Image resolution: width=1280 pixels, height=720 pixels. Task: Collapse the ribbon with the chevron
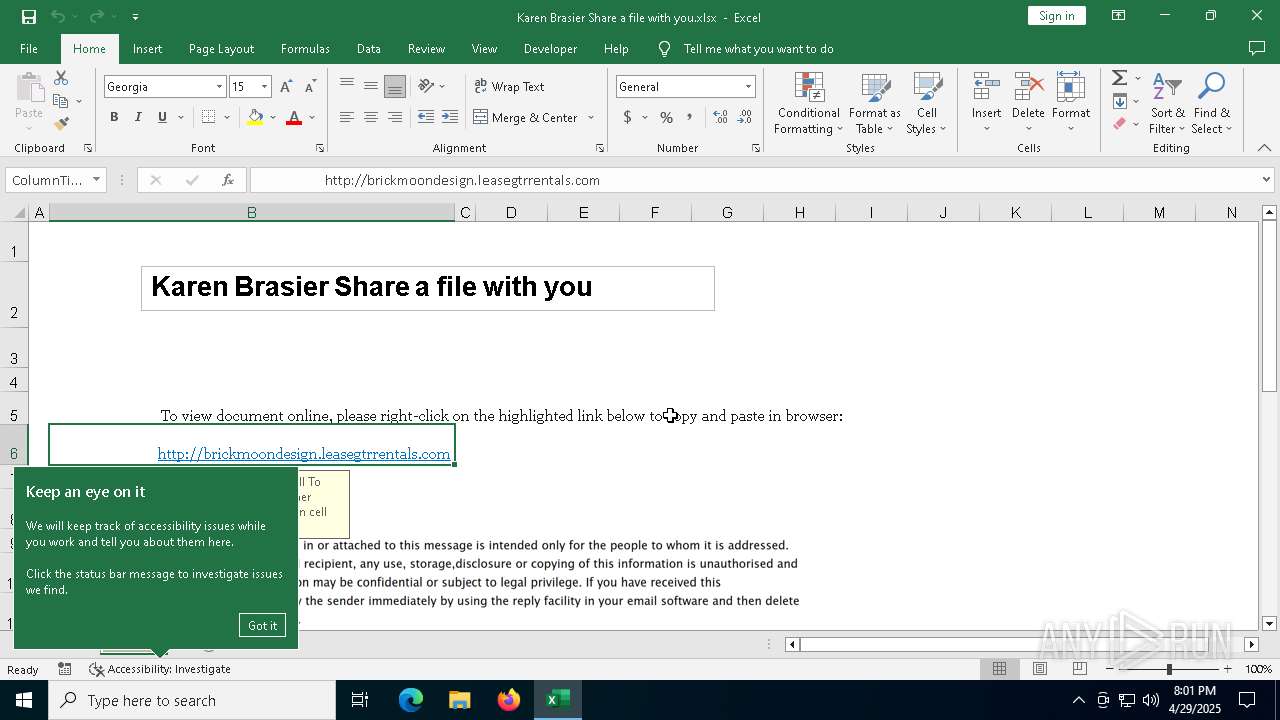coord(1264,148)
